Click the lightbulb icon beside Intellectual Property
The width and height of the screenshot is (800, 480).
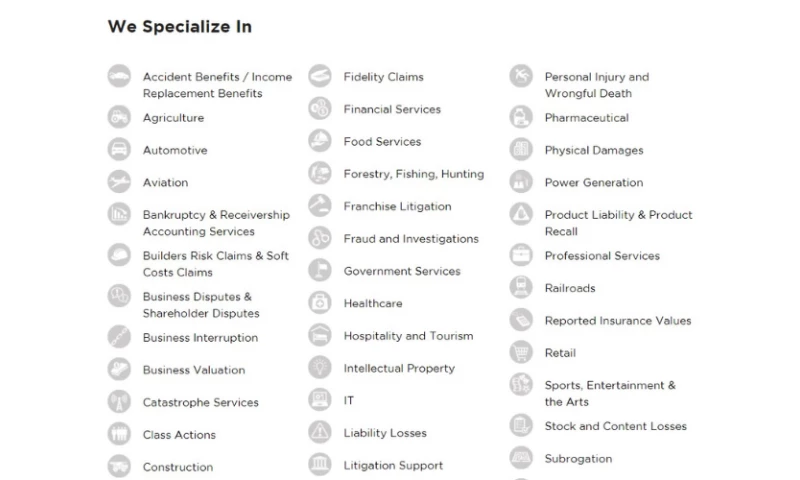[x=320, y=368]
